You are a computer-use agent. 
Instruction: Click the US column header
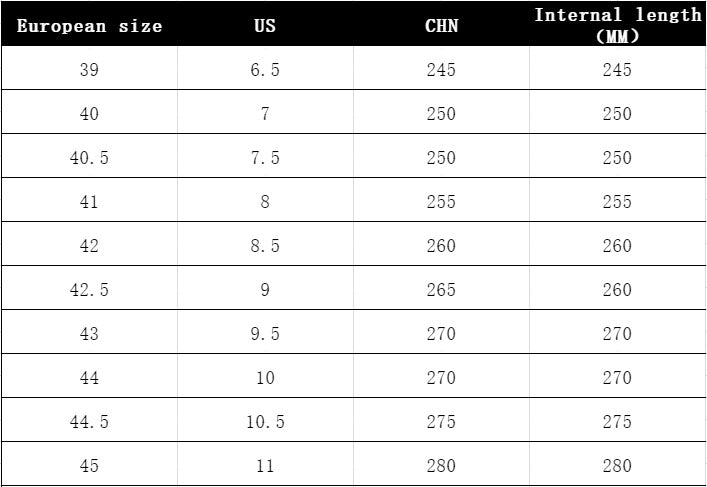click(x=265, y=26)
